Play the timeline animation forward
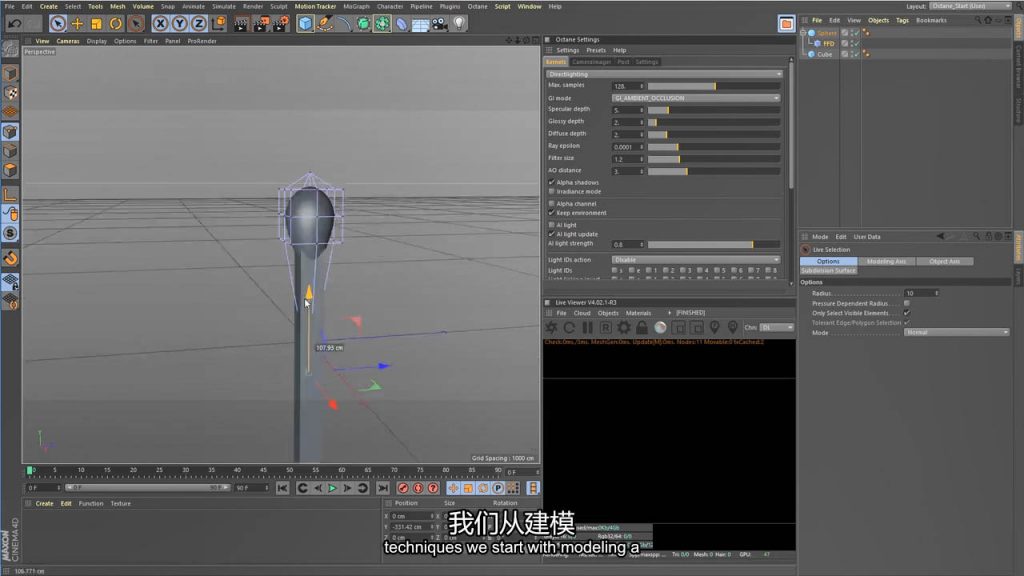1024x576 pixels. pyautogui.click(x=332, y=488)
